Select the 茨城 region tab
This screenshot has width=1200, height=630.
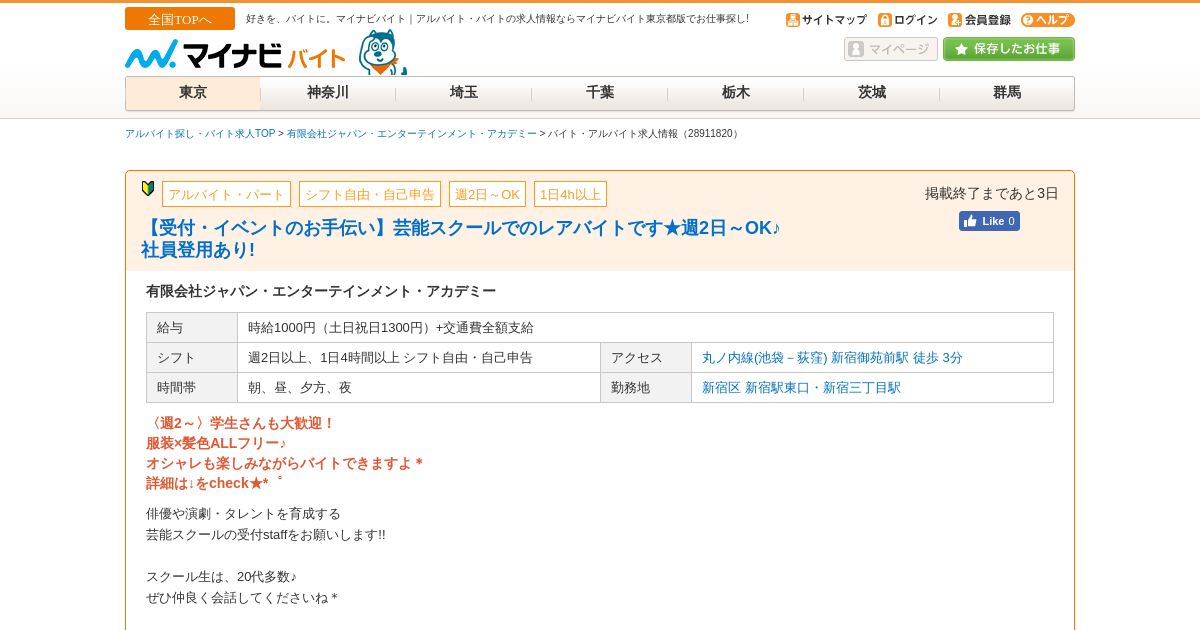click(872, 93)
